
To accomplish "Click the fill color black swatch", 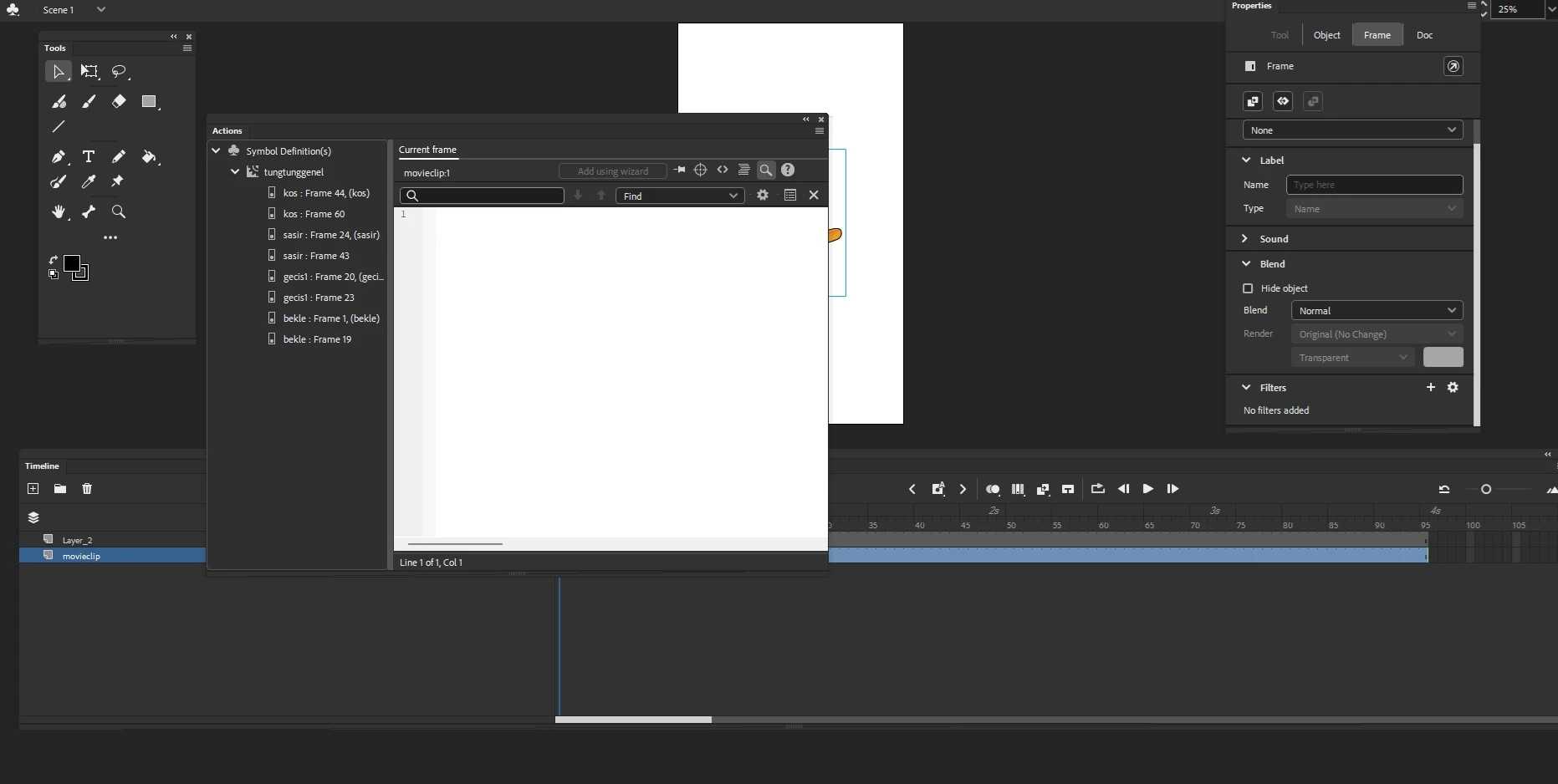I will tap(71, 263).
